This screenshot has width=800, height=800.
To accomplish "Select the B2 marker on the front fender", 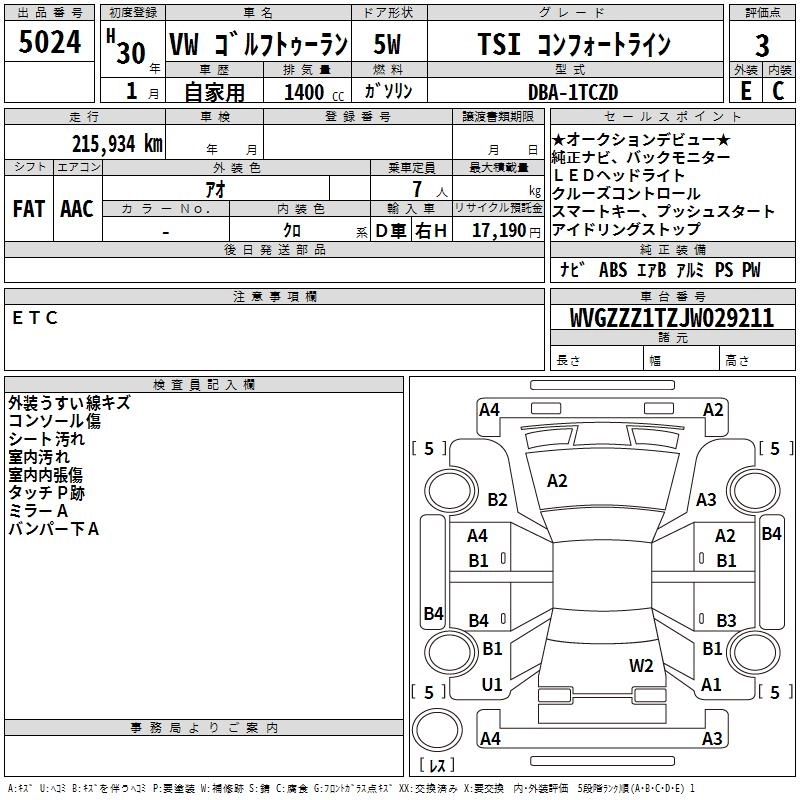I will tap(497, 500).
